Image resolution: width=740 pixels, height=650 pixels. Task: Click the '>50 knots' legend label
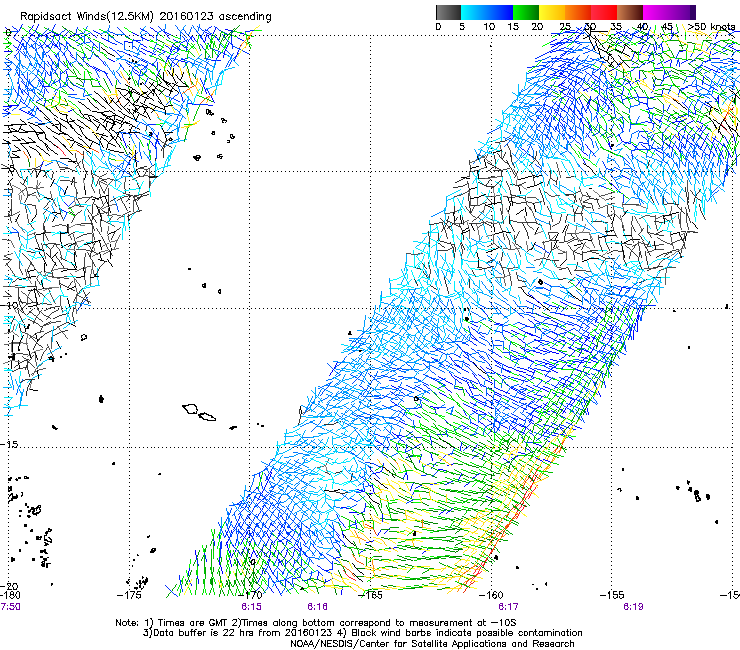click(x=711, y=26)
